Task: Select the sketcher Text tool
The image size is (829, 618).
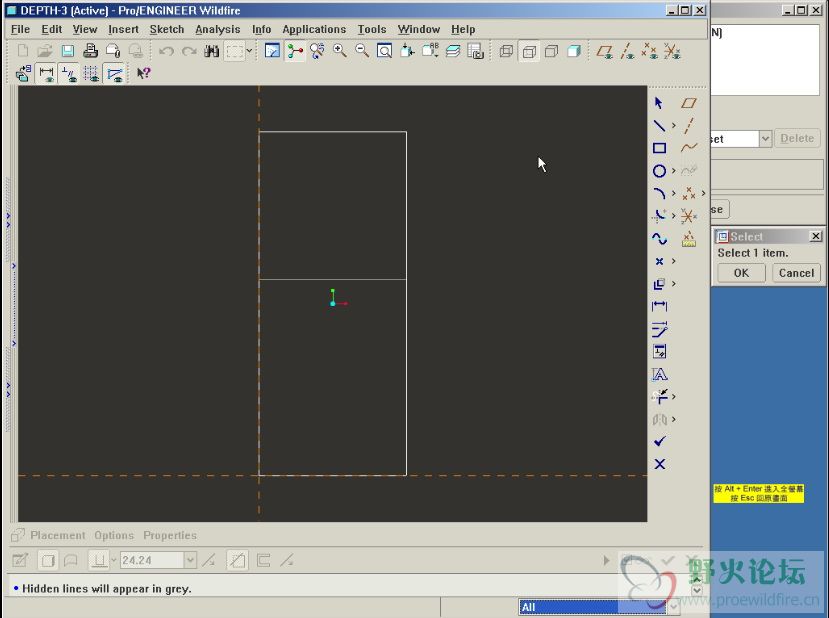Action: coord(659,374)
